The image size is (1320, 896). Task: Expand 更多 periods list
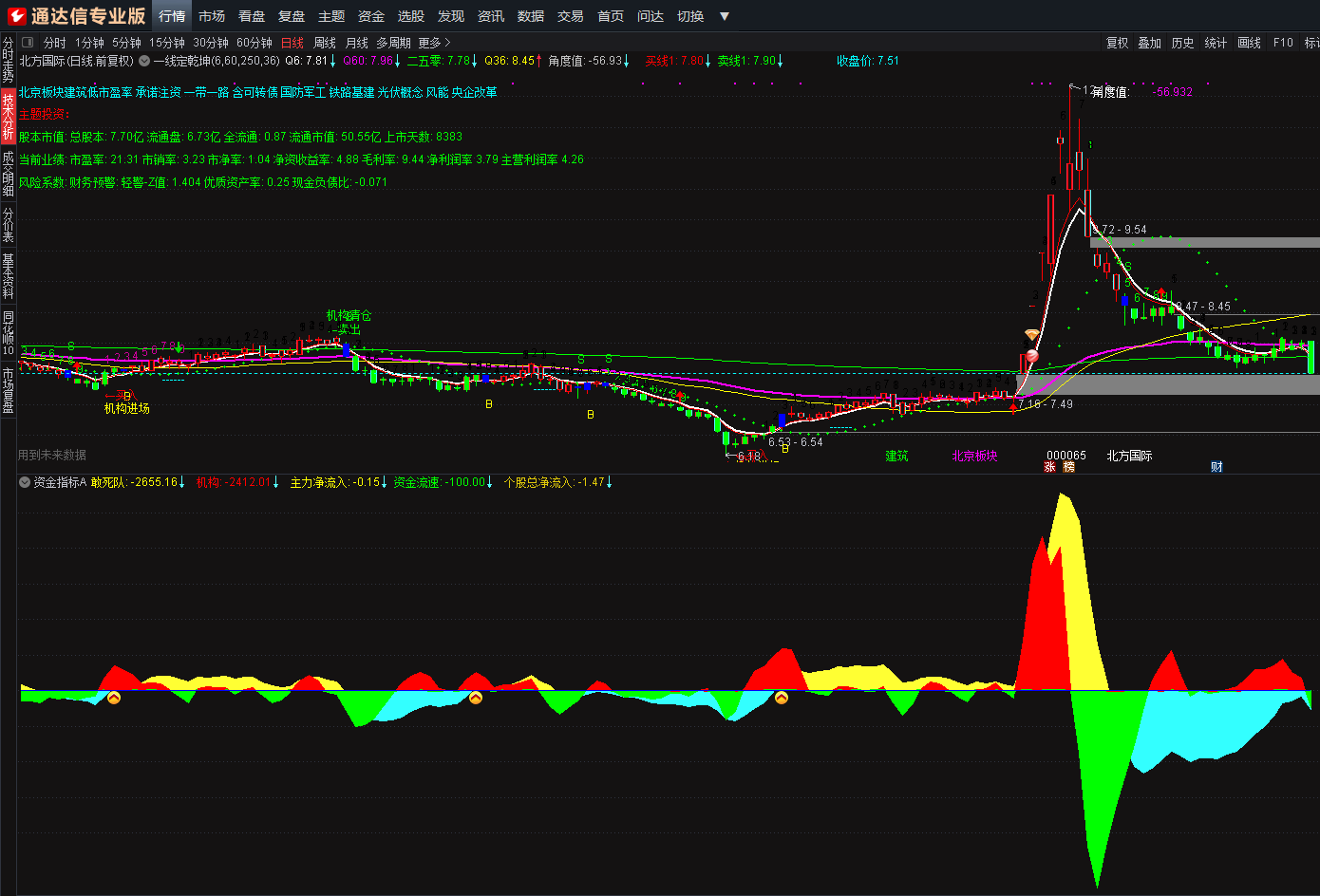[434, 43]
